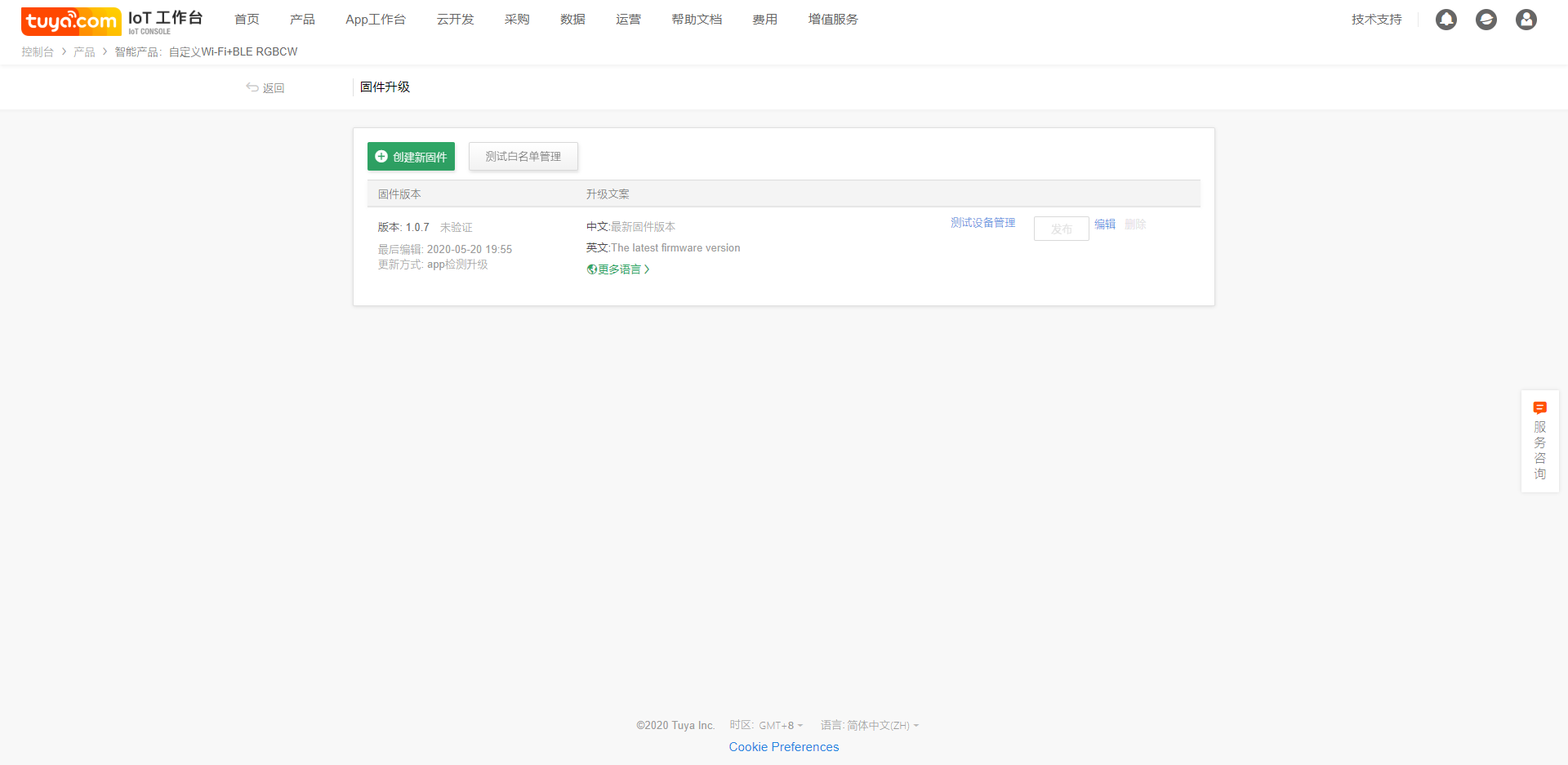Click the globe icon for more languages
1568x765 pixels.
[591, 269]
